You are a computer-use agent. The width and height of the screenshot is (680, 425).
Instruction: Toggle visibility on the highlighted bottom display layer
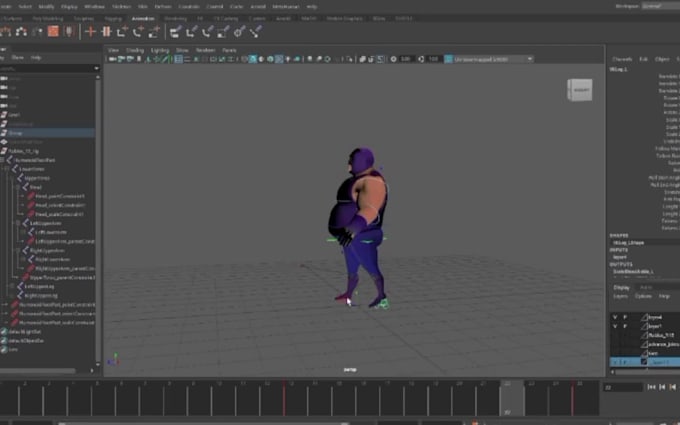(x=615, y=362)
